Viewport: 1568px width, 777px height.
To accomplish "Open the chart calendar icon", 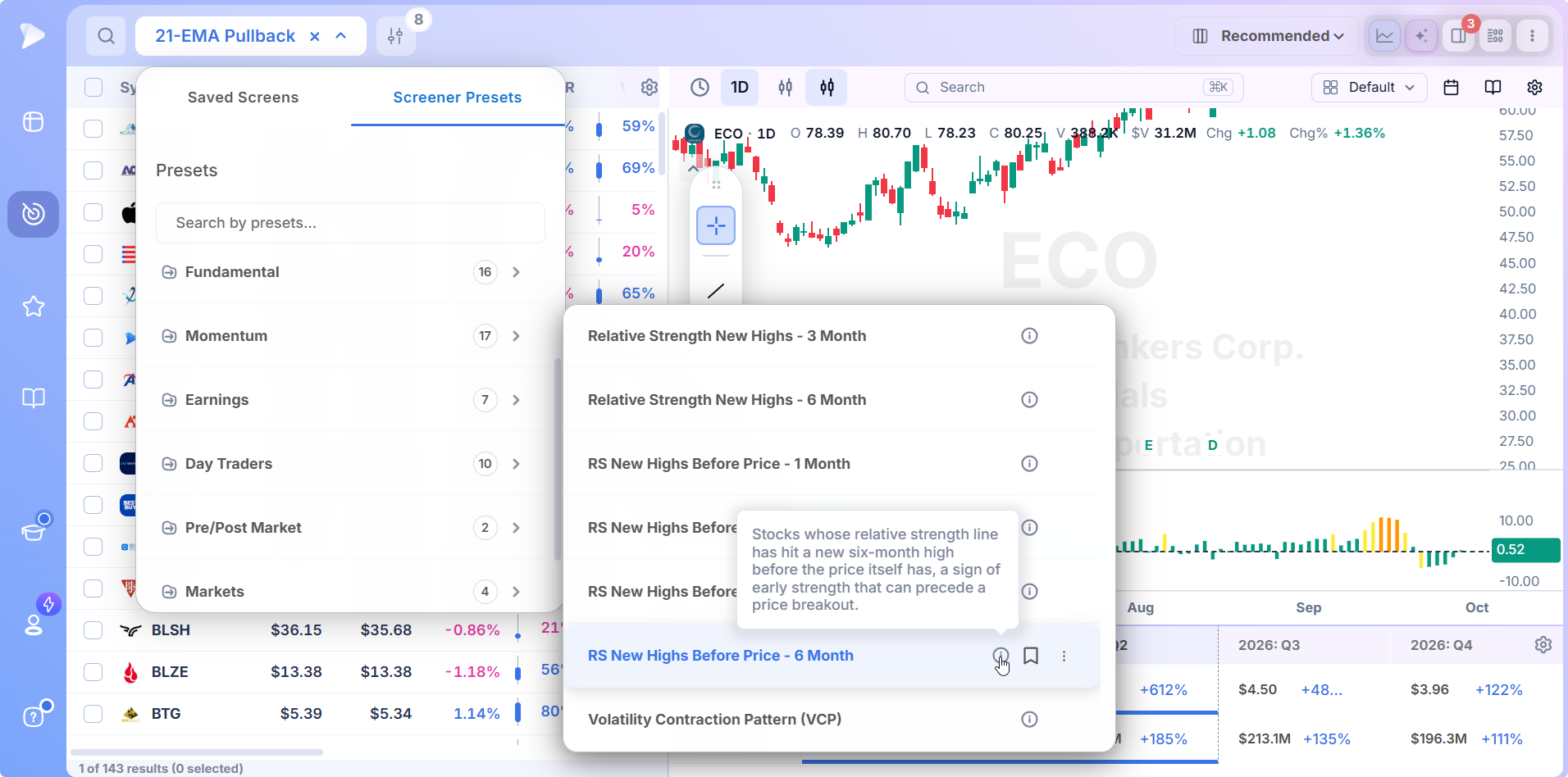I will pyautogui.click(x=1451, y=88).
